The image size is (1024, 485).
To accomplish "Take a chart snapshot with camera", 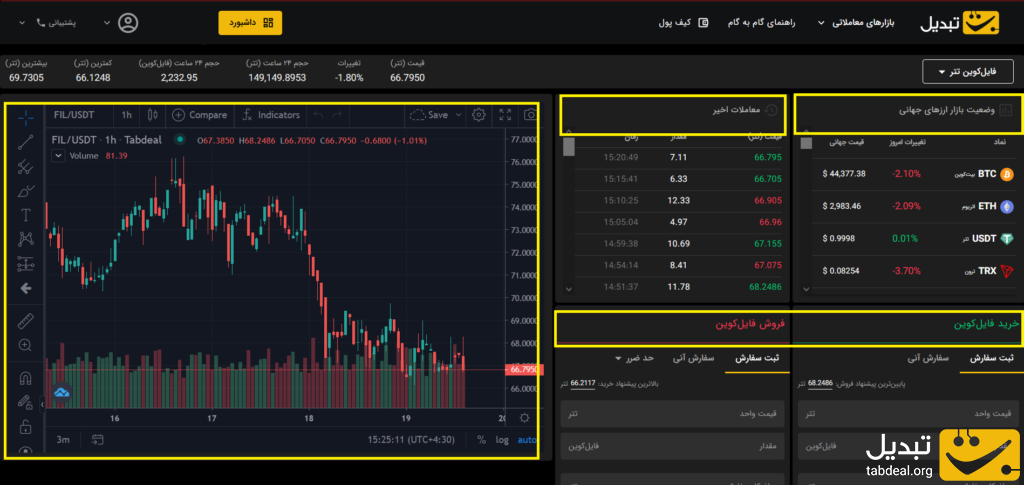I will [531, 115].
